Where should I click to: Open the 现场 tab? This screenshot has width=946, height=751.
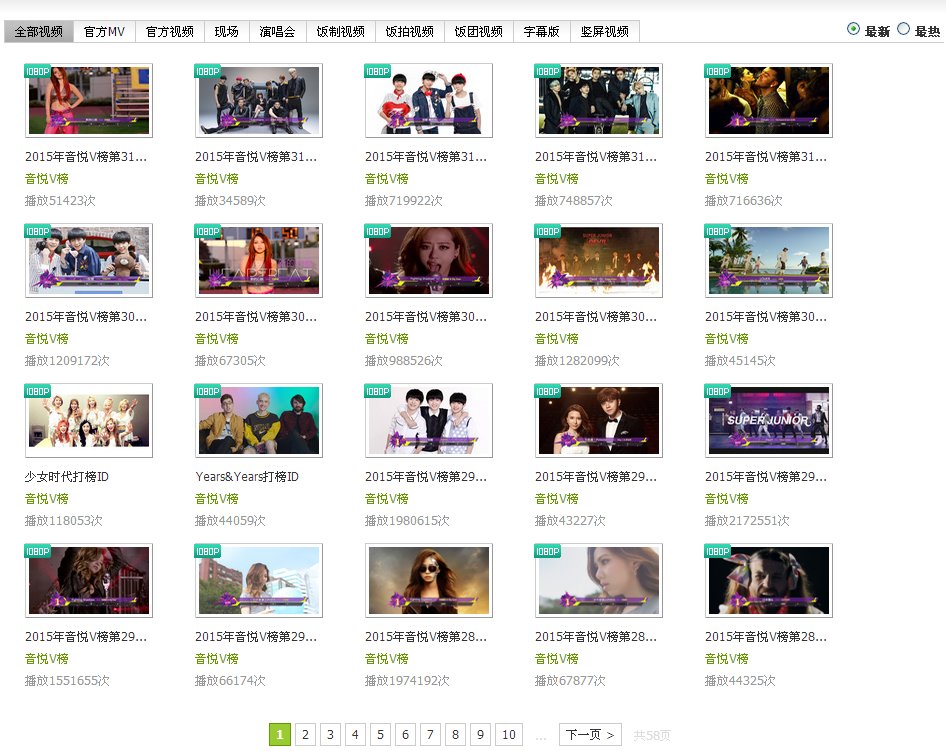click(x=225, y=31)
